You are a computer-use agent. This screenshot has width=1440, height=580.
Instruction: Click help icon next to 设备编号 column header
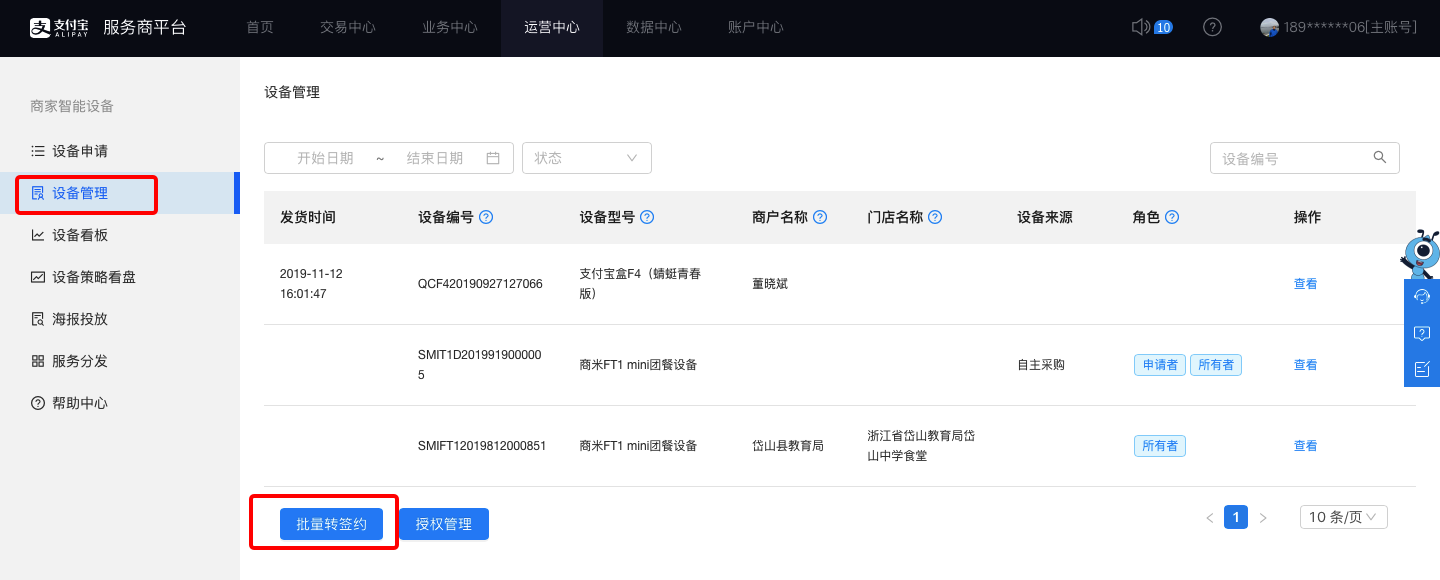(486, 217)
